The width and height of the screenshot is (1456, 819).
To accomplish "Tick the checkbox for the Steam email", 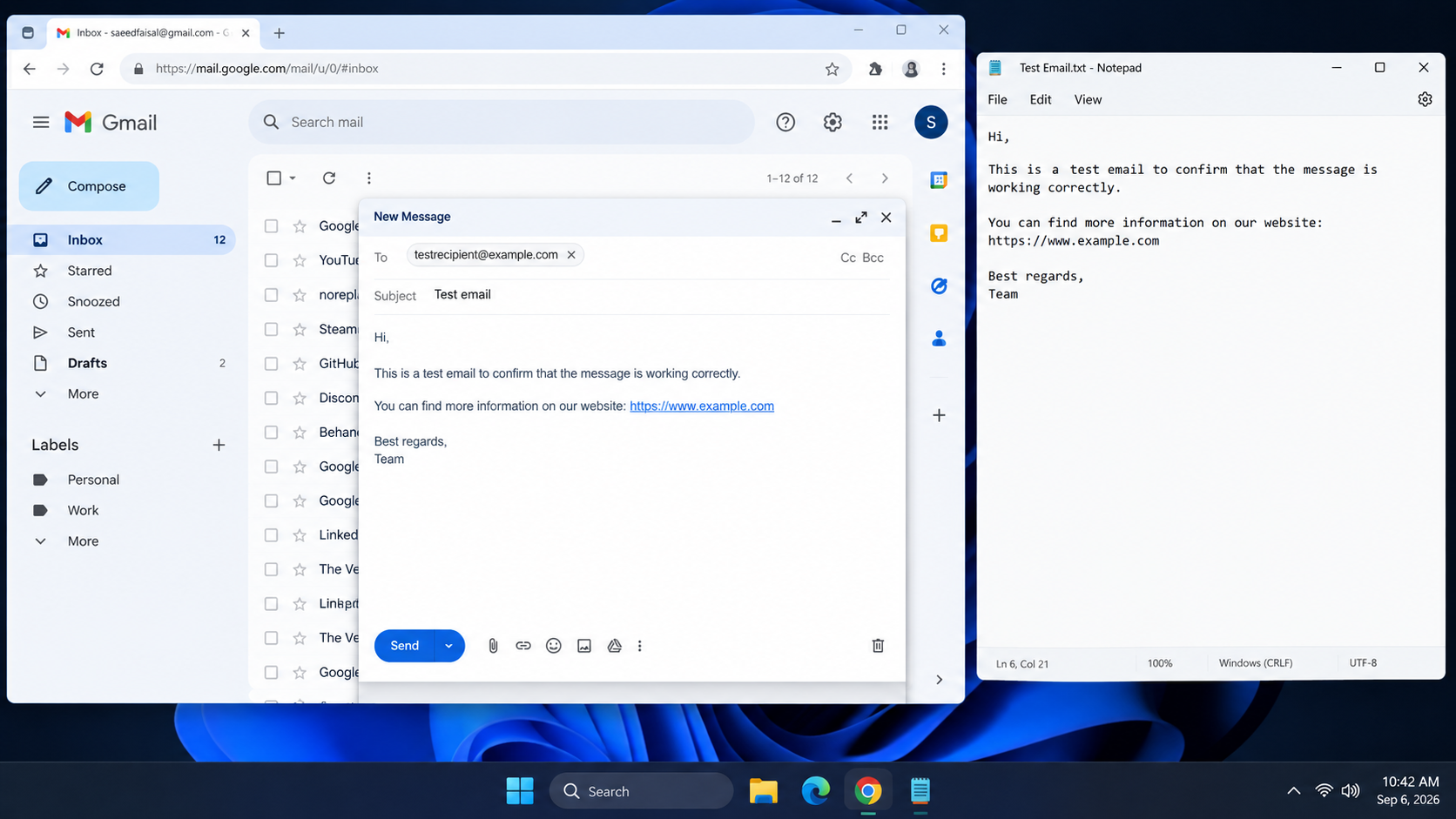I will click(x=272, y=330).
